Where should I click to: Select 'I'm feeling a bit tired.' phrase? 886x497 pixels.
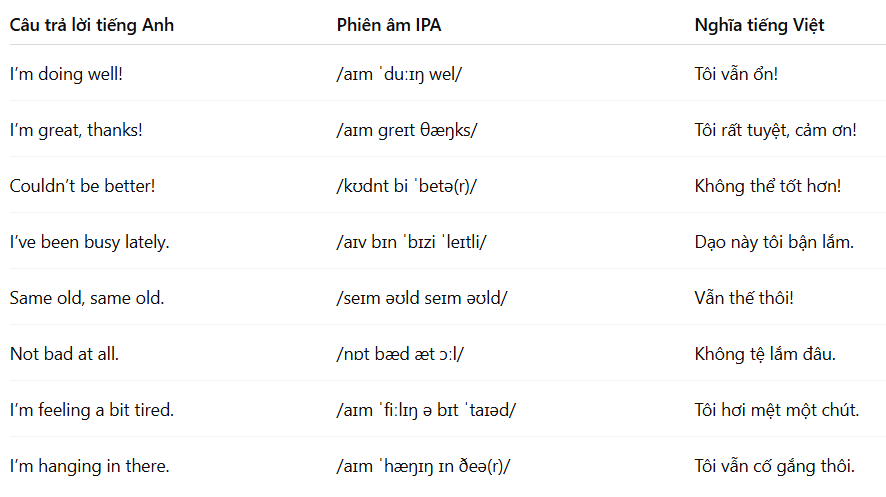92,409
